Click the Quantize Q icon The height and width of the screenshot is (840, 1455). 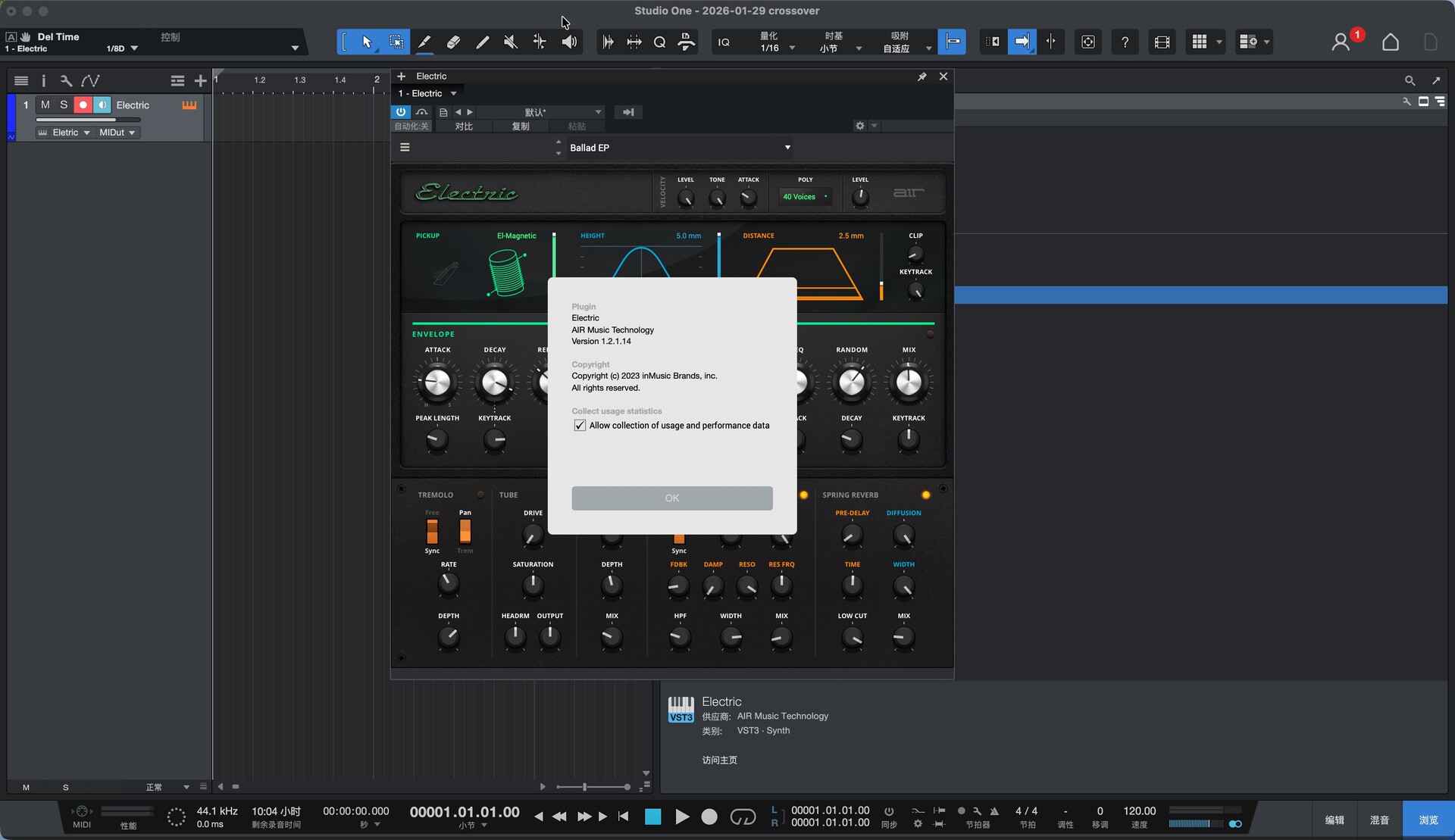[659, 42]
